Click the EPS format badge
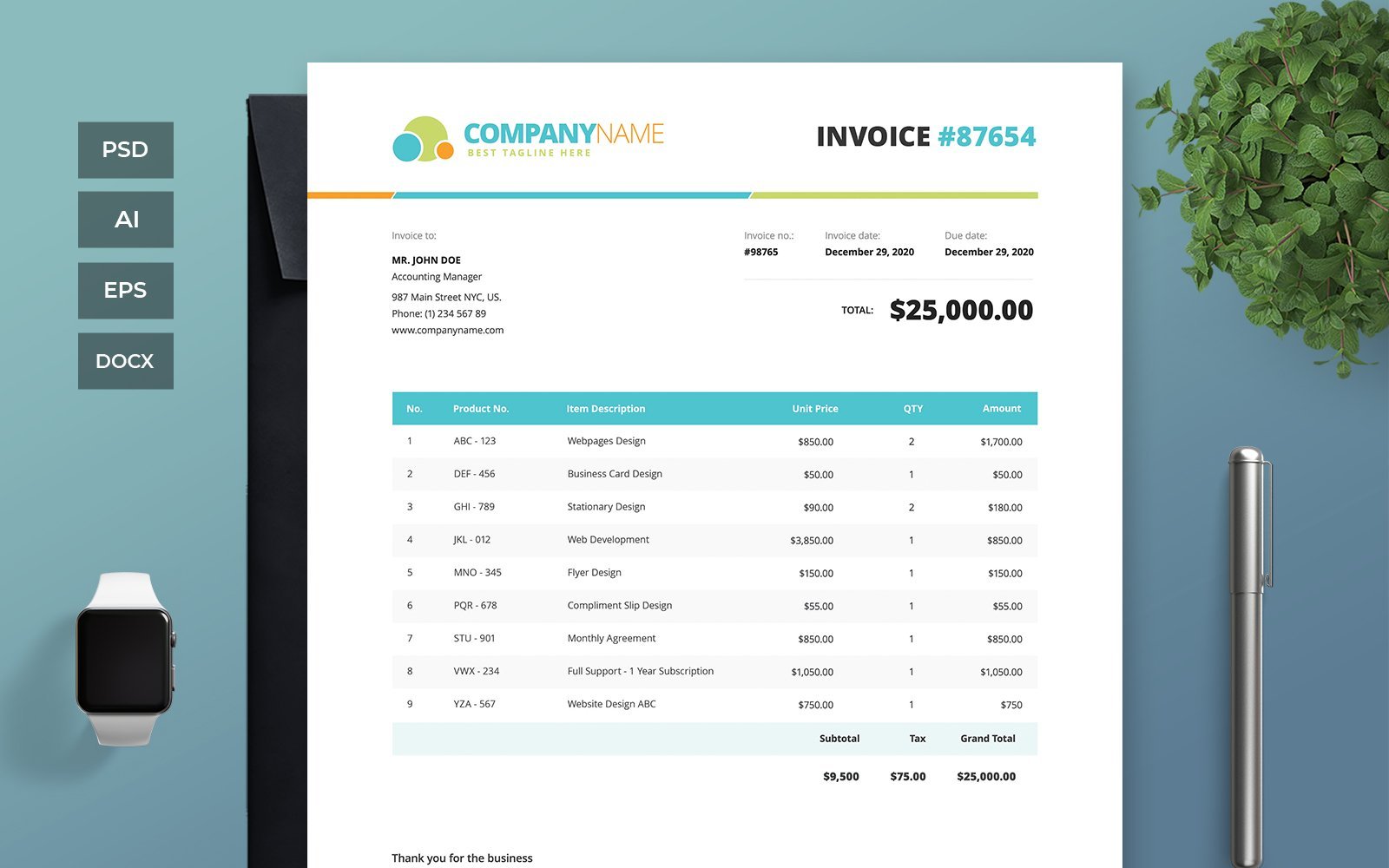The height and width of the screenshot is (868, 1389). click(x=126, y=291)
